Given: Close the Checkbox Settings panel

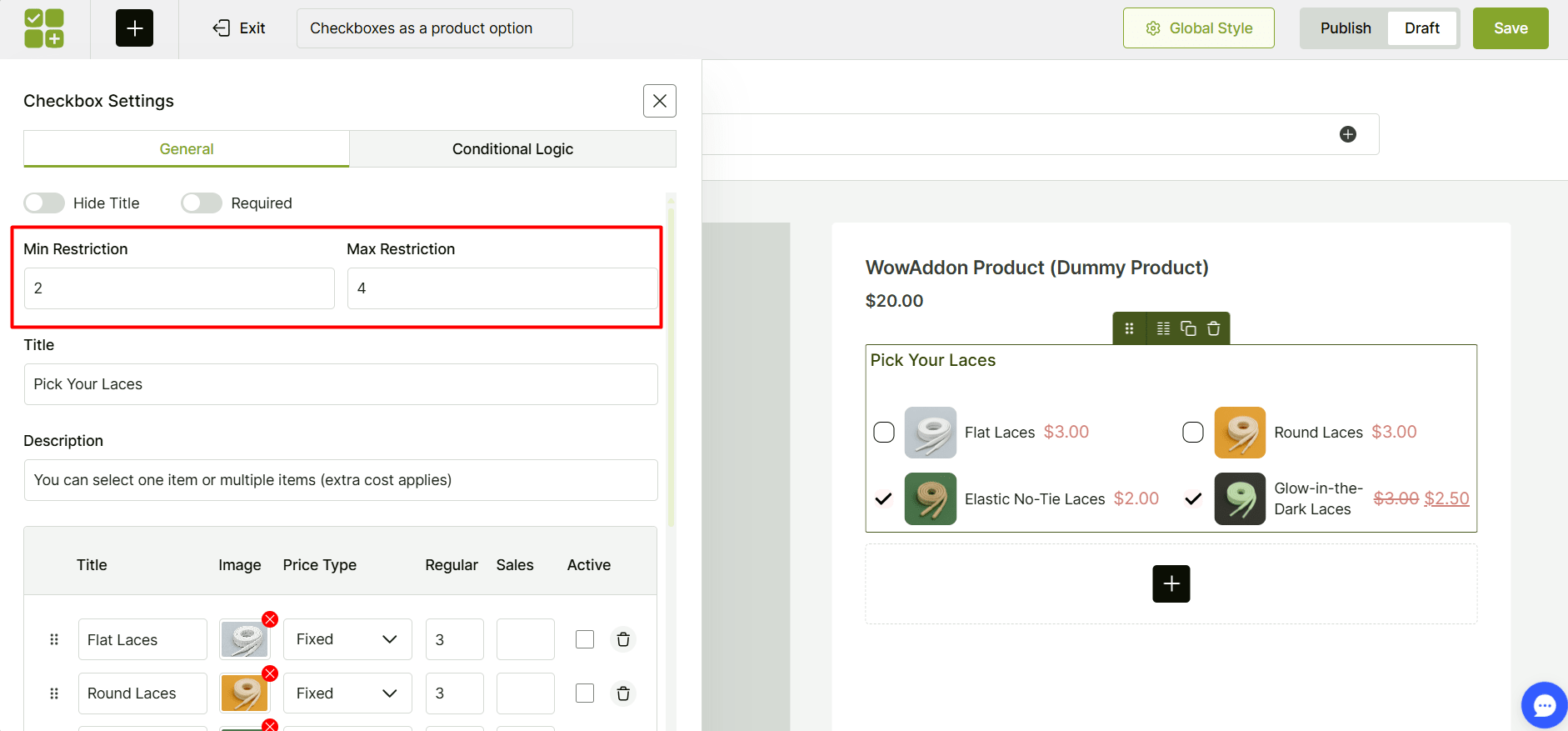Looking at the screenshot, I should click(659, 101).
